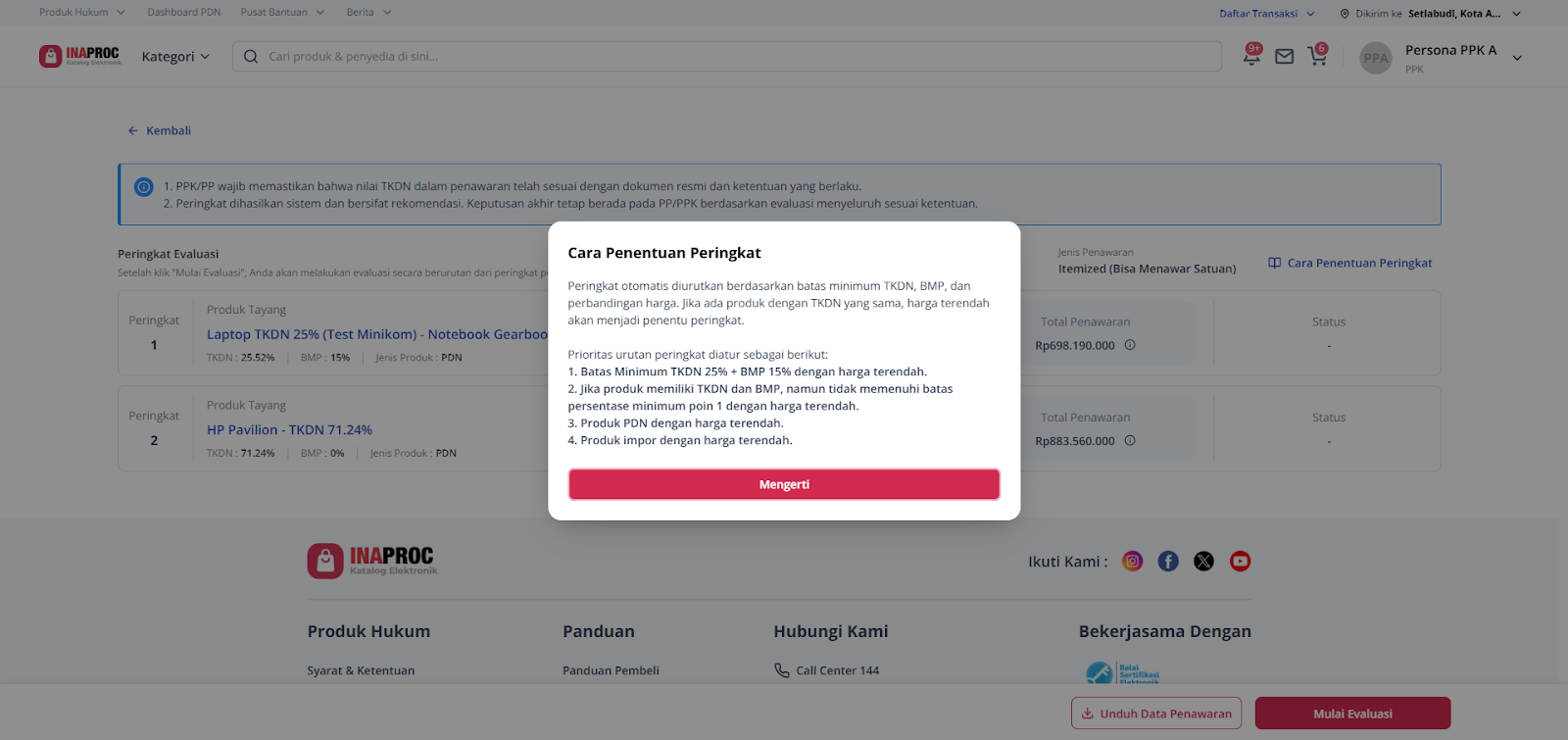Open the messages envelope icon

1284,57
